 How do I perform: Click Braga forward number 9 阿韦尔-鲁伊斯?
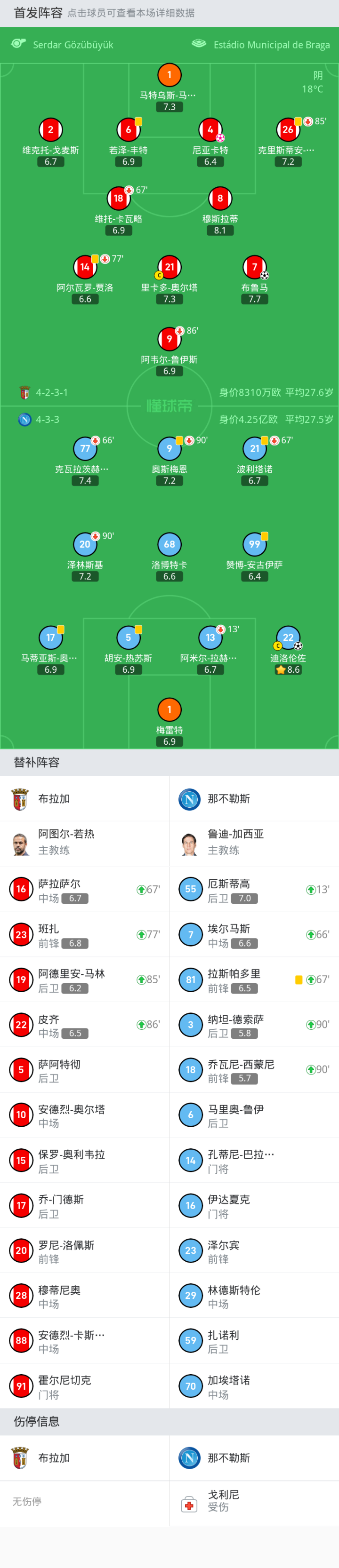click(169, 339)
